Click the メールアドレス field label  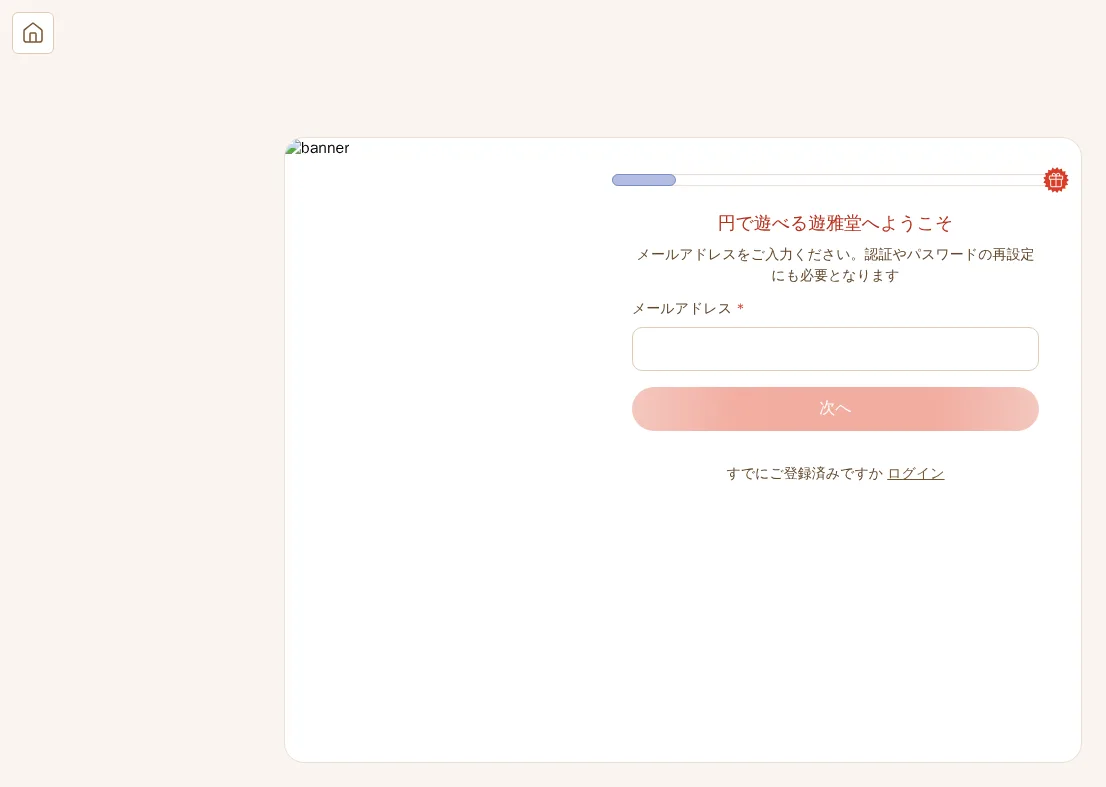[x=681, y=309]
